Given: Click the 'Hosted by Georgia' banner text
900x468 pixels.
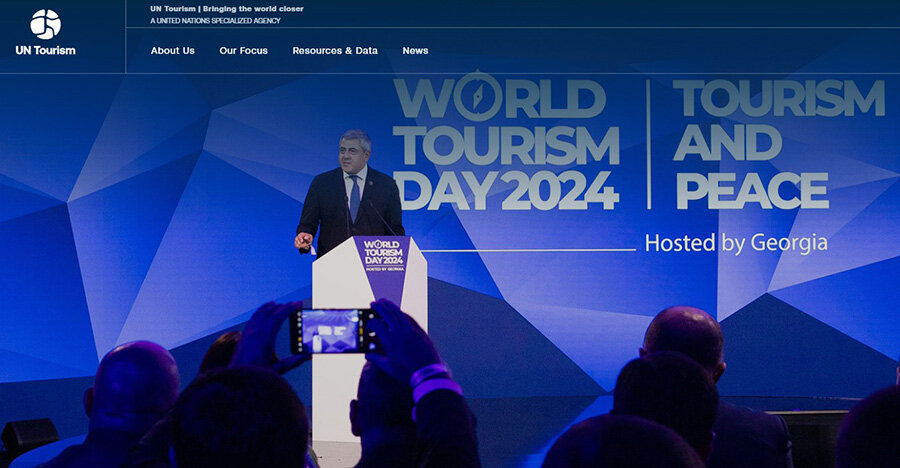Looking at the screenshot, I should coord(736,243).
